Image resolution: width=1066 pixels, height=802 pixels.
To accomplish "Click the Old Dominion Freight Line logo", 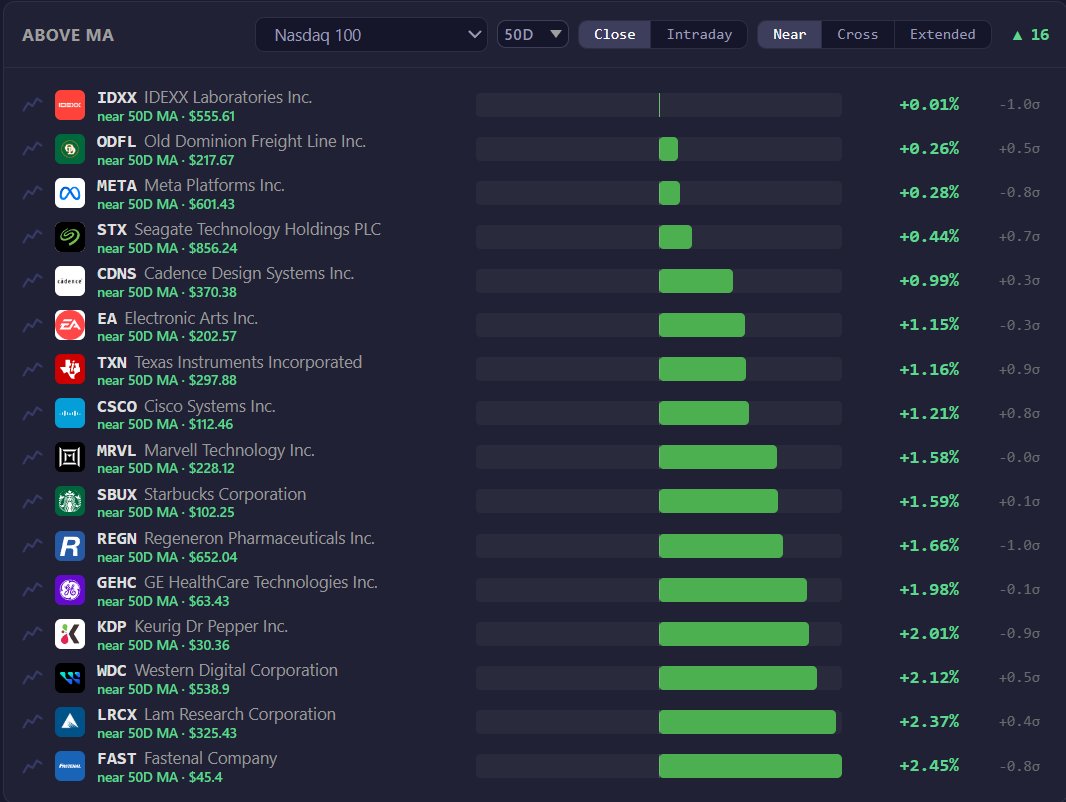I will pyautogui.click(x=70, y=150).
